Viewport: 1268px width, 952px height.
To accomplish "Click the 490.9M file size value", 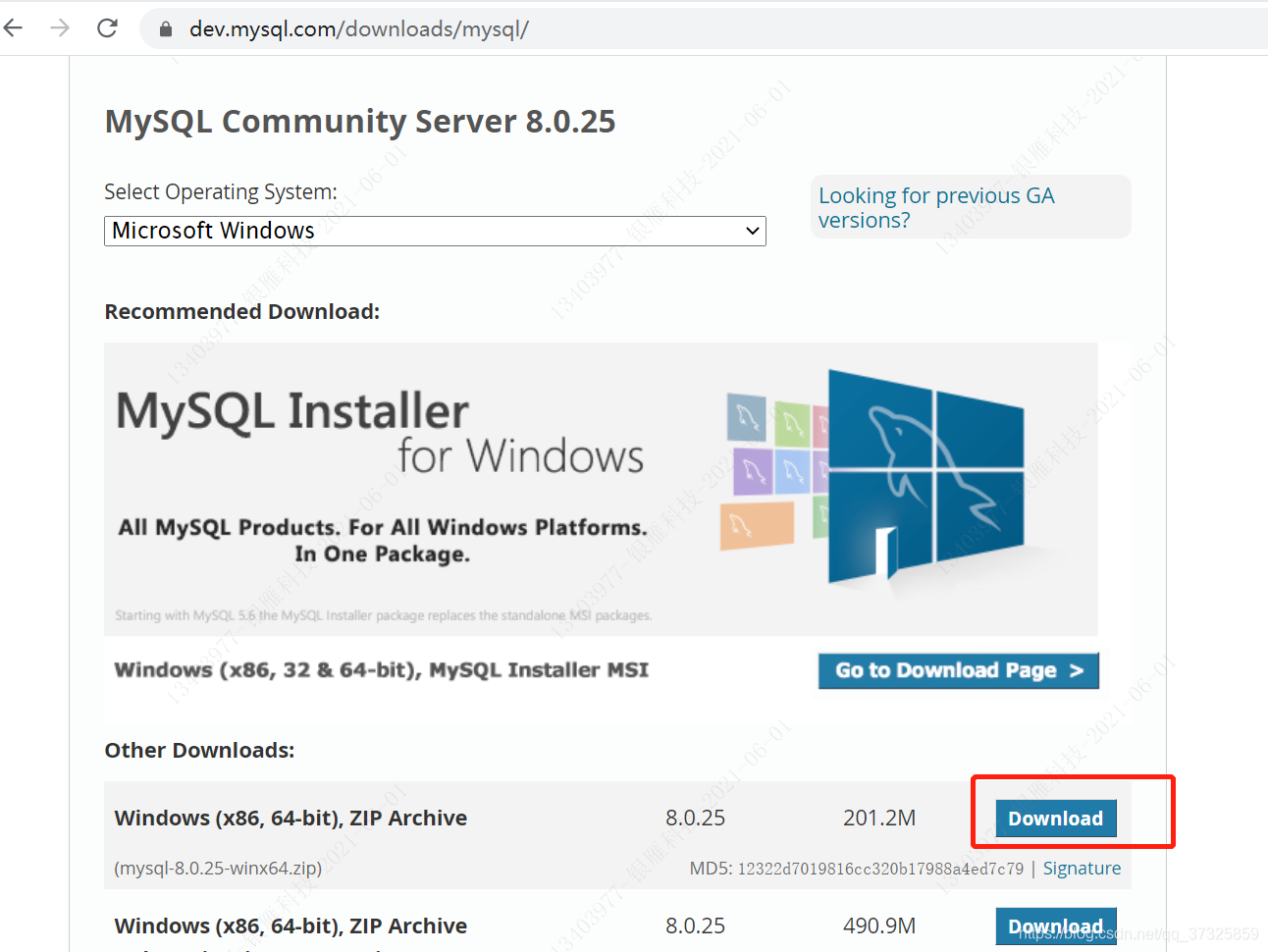I will (879, 926).
